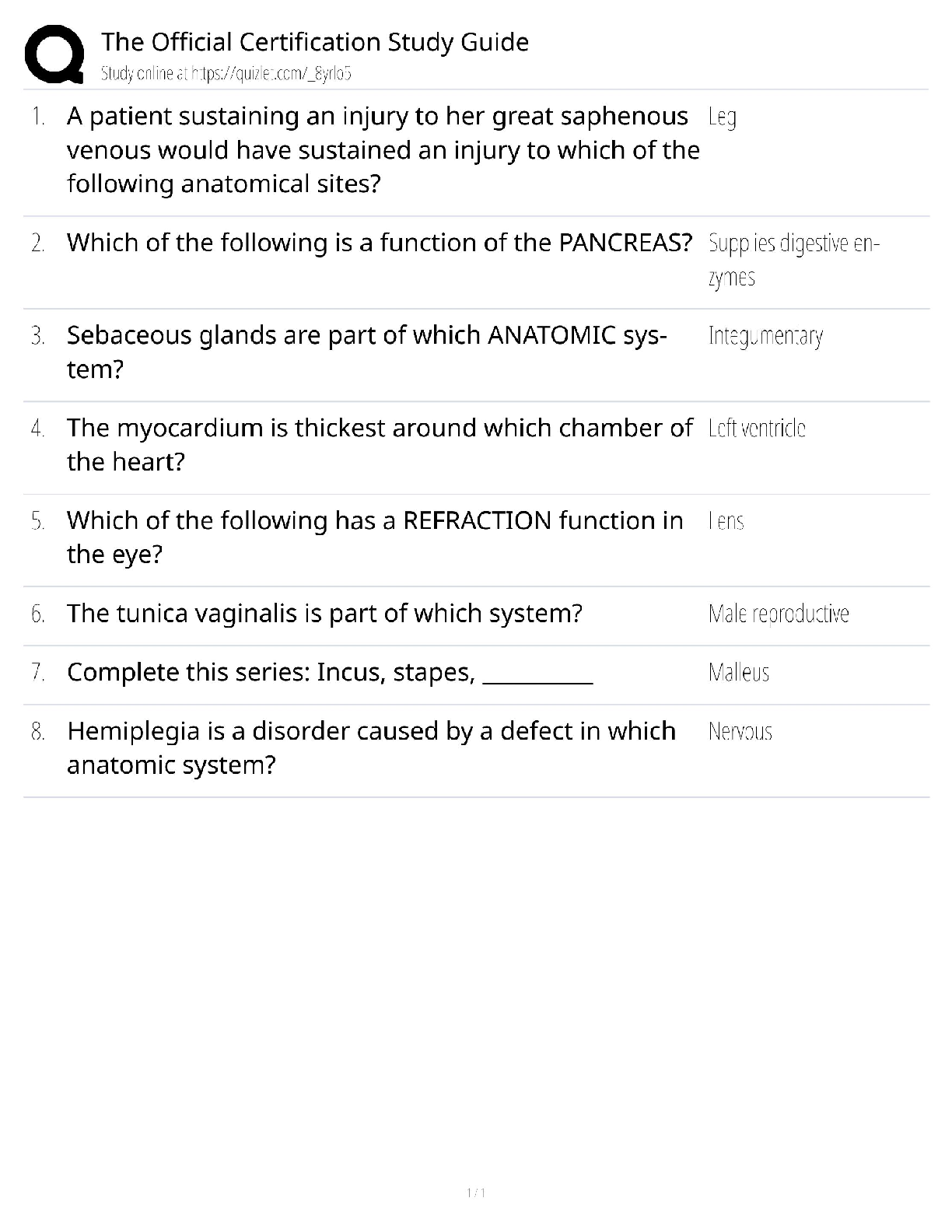Select the Sebaceous glands question

[366, 352]
